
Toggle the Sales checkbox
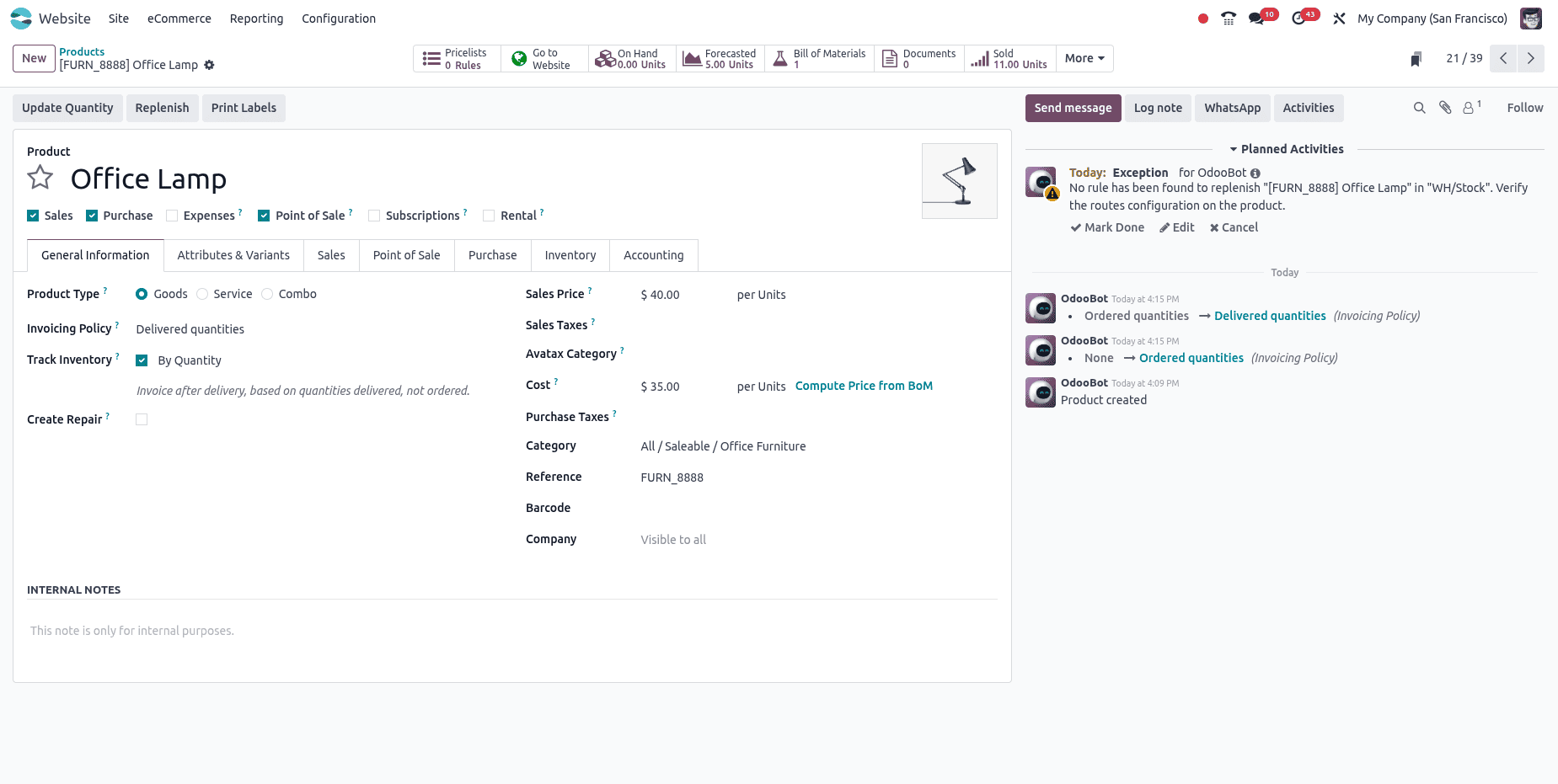[x=33, y=216]
